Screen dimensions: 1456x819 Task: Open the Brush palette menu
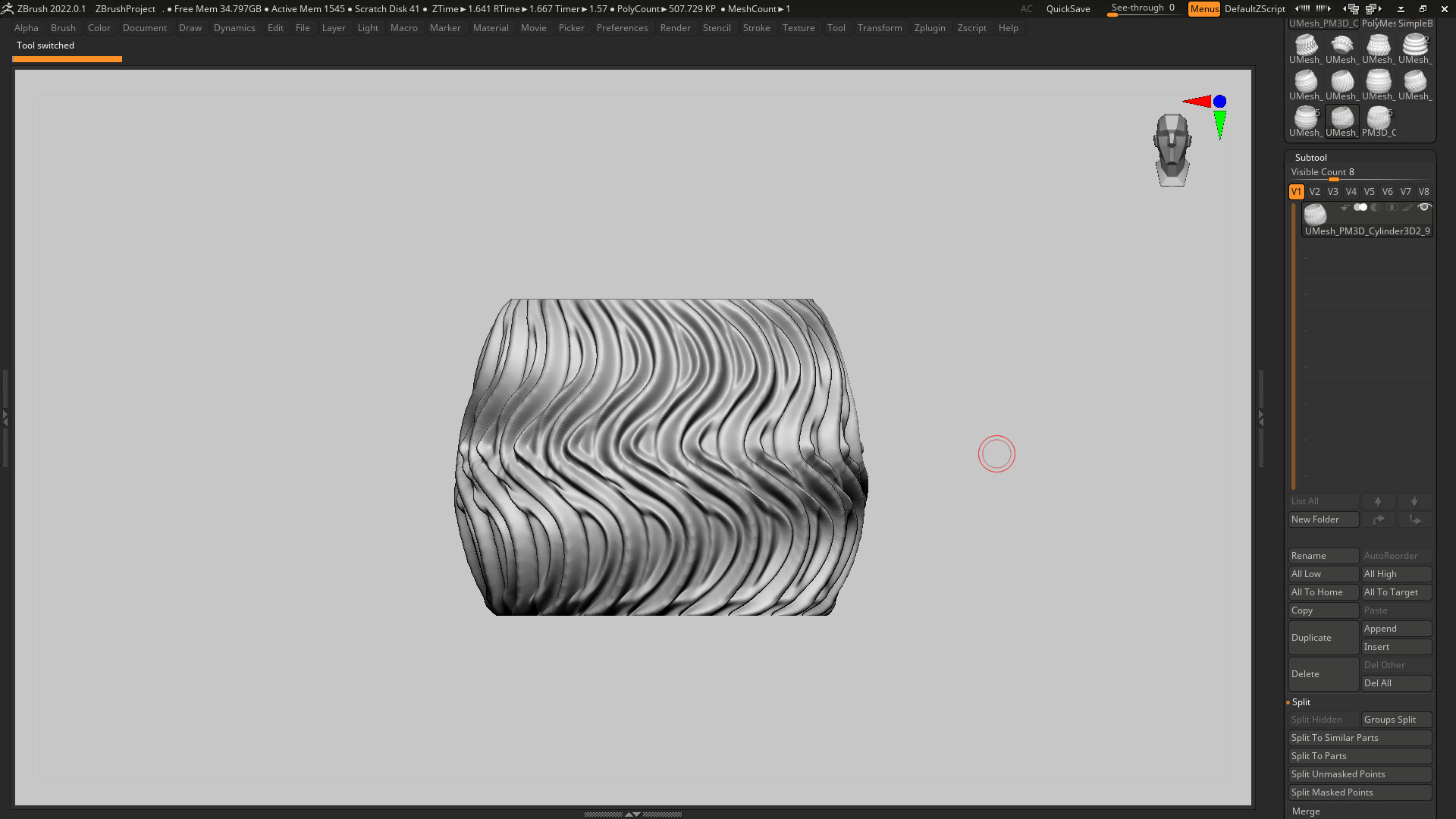63,28
